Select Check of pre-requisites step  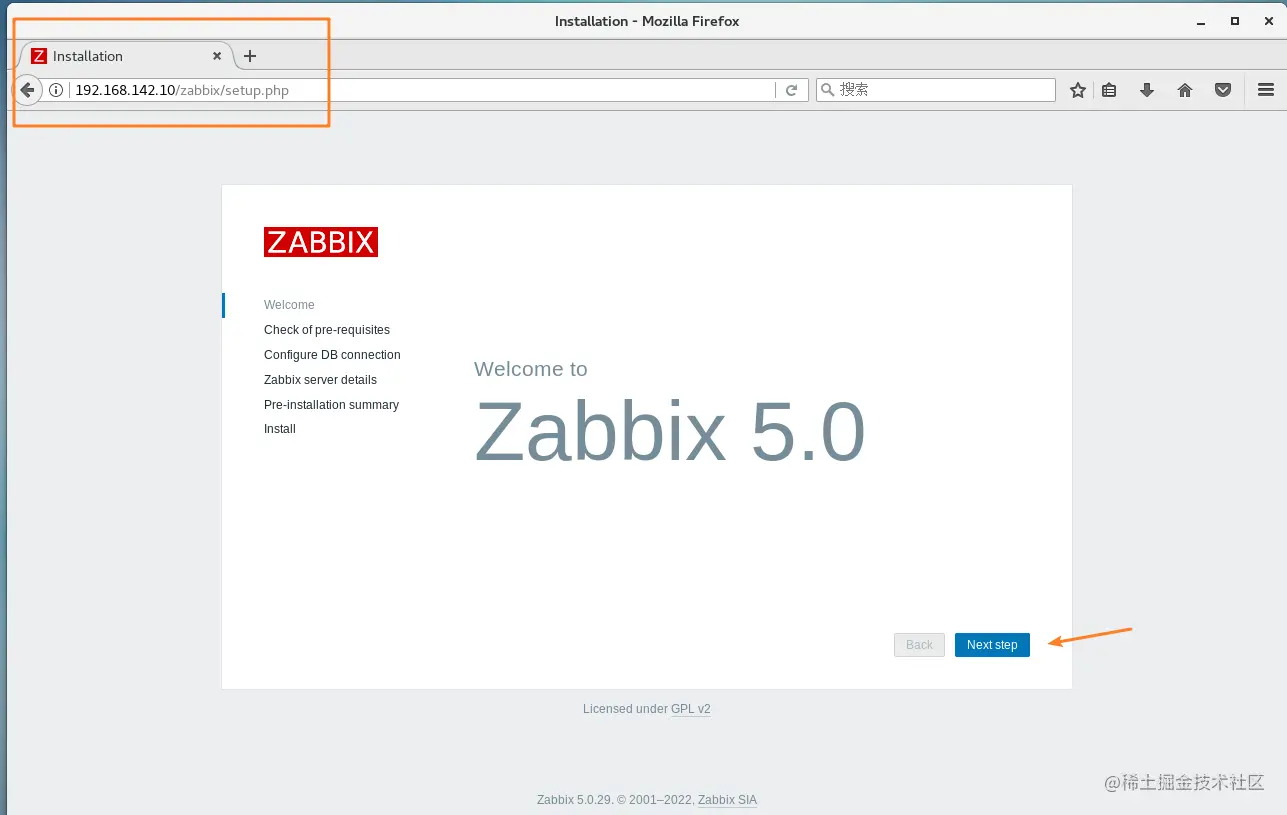coord(327,330)
